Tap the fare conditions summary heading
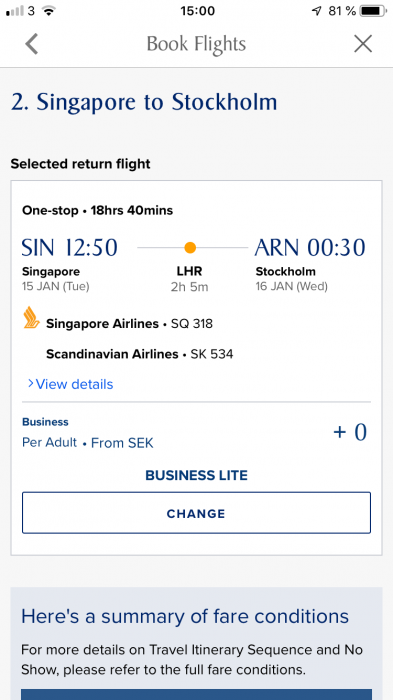393x700 pixels. coord(185,616)
